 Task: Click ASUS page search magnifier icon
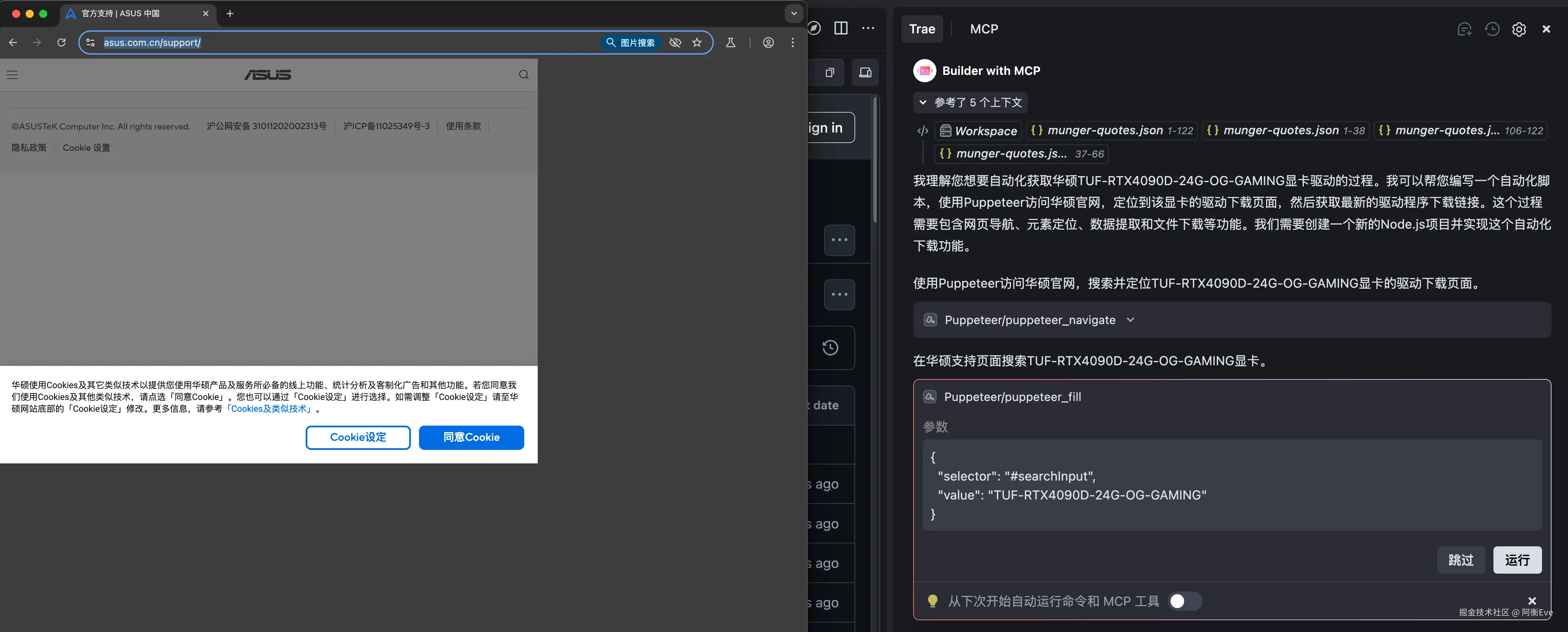click(x=524, y=75)
